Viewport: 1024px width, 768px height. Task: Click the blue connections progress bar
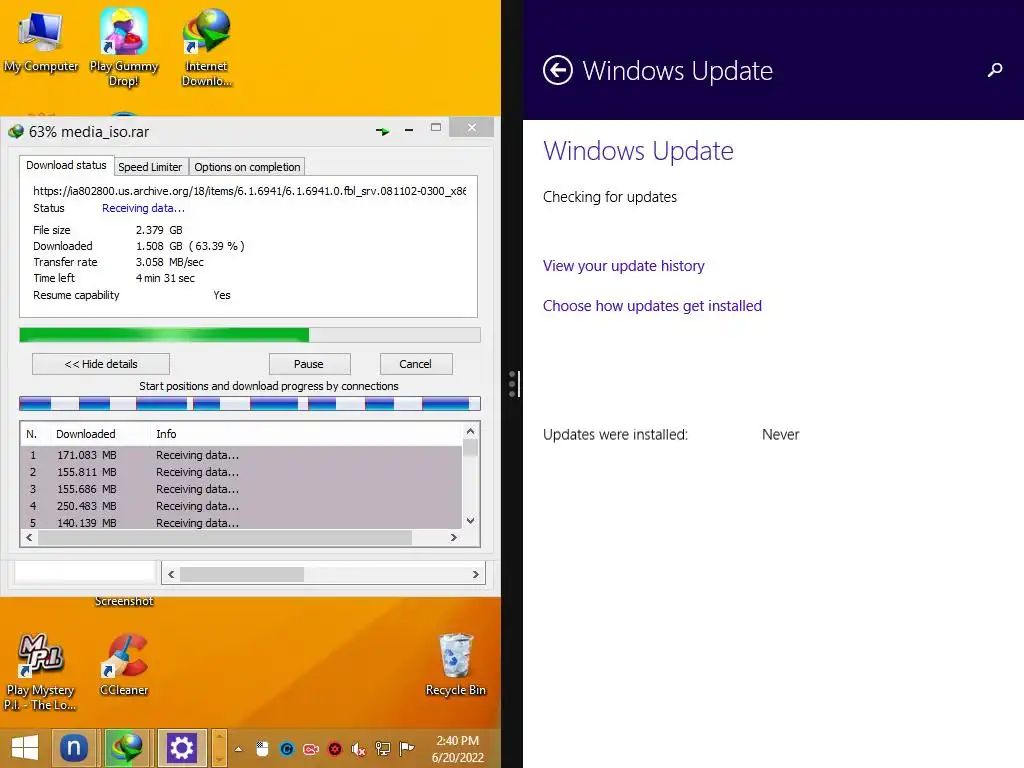pos(249,404)
